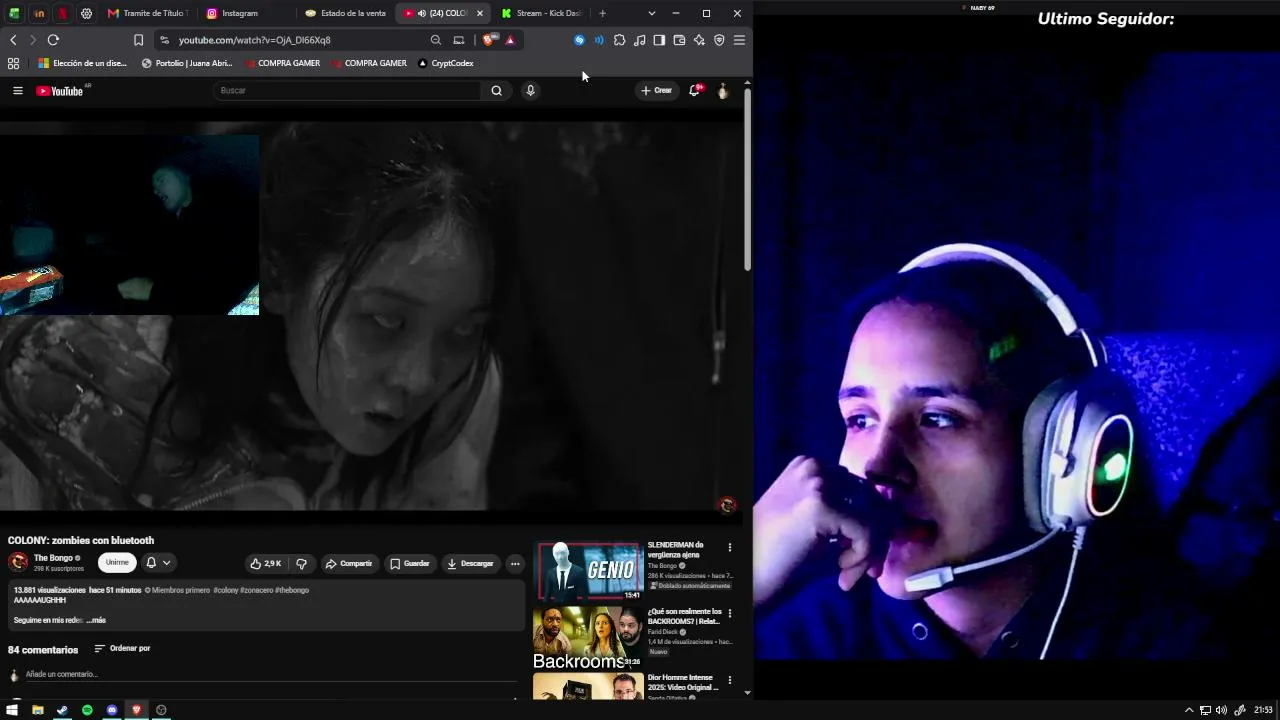
Task: Open the tab search dropdown arrow
Action: click(x=652, y=13)
